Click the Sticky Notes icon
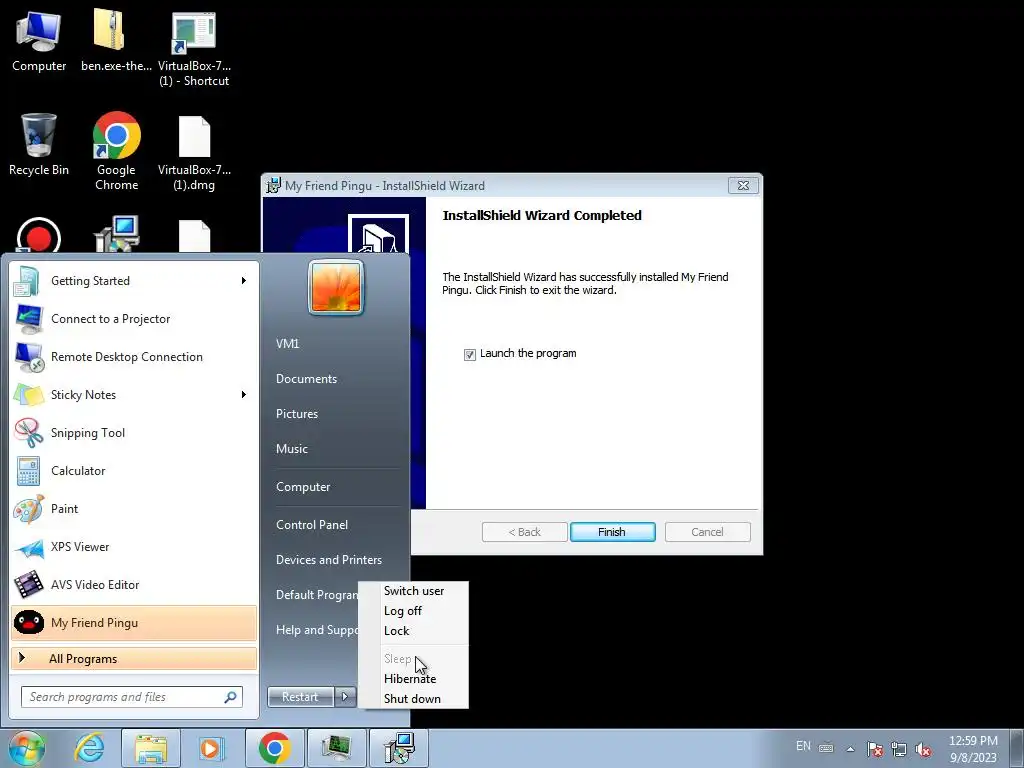The image size is (1024, 768). tap(28, 395)
